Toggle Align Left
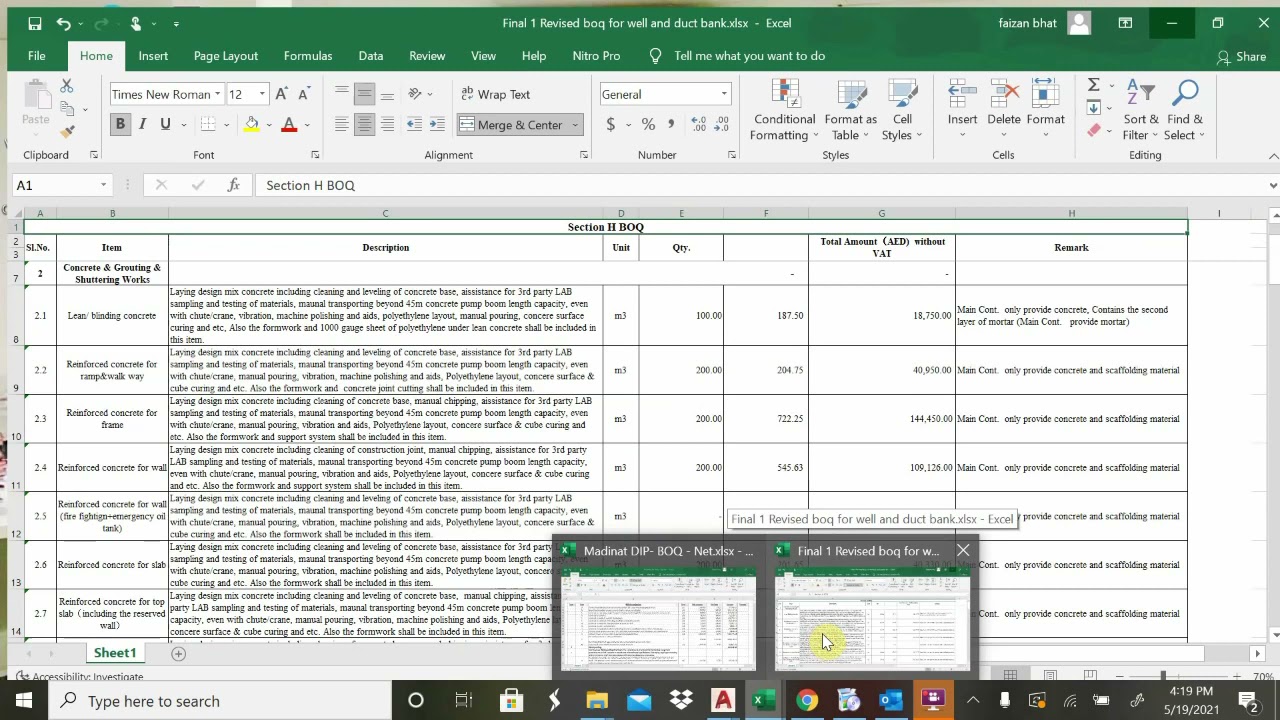This screenshot has width=1280, height=720. pyautogui.click(x=342, y=124)
